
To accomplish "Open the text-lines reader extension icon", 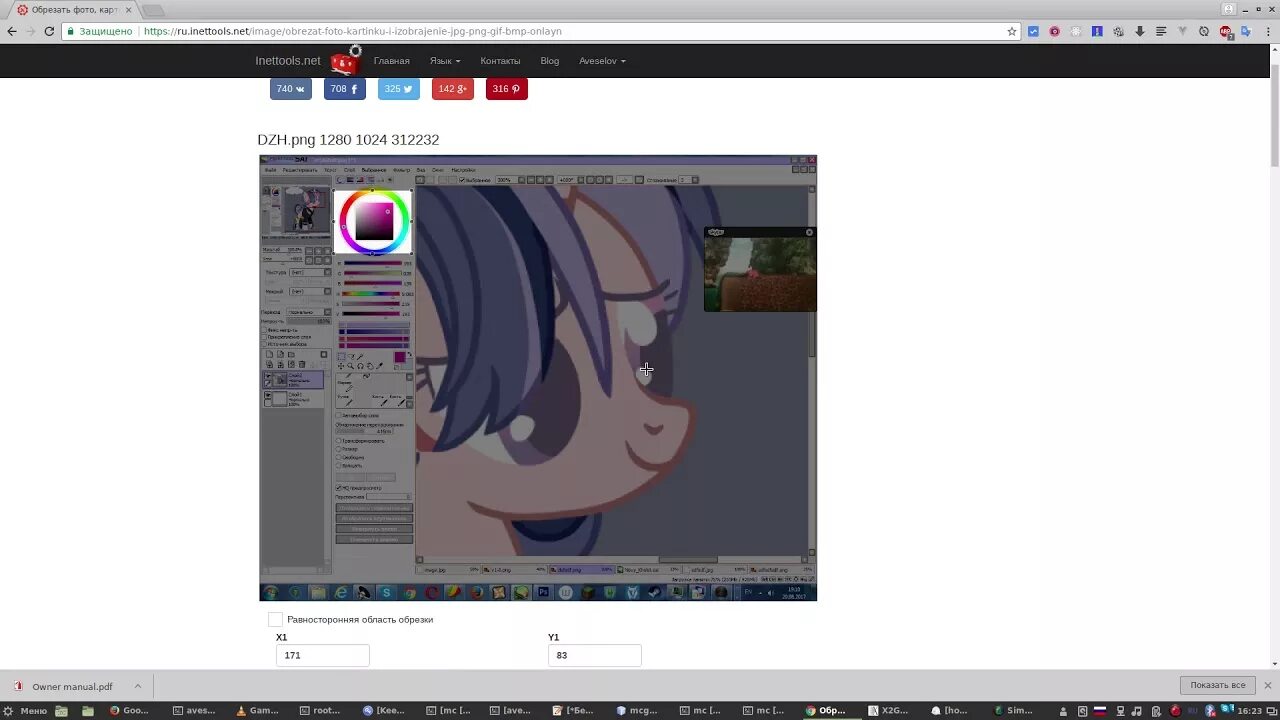I will [x=1161, y=31].
